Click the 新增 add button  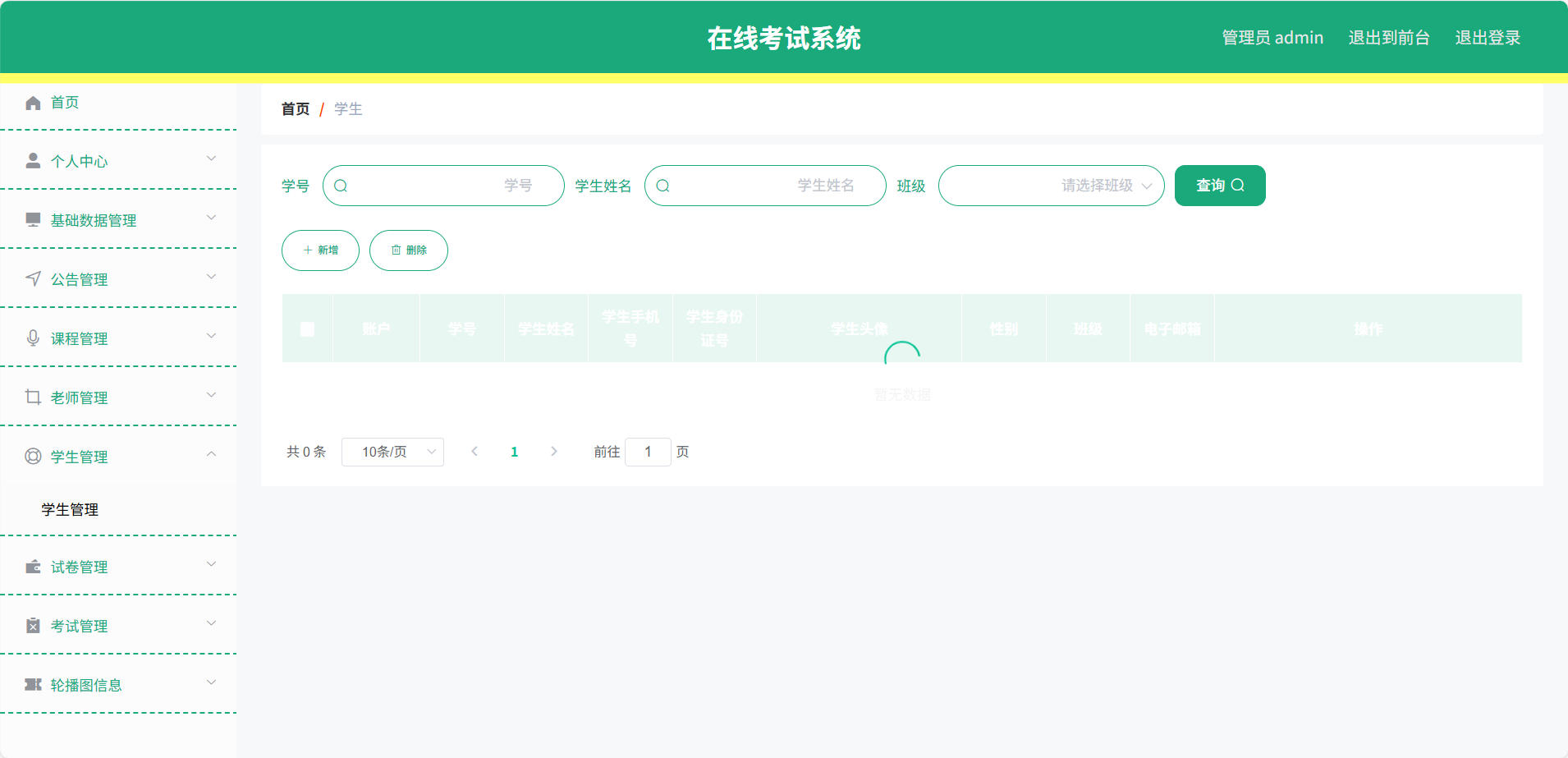[320, 250]
